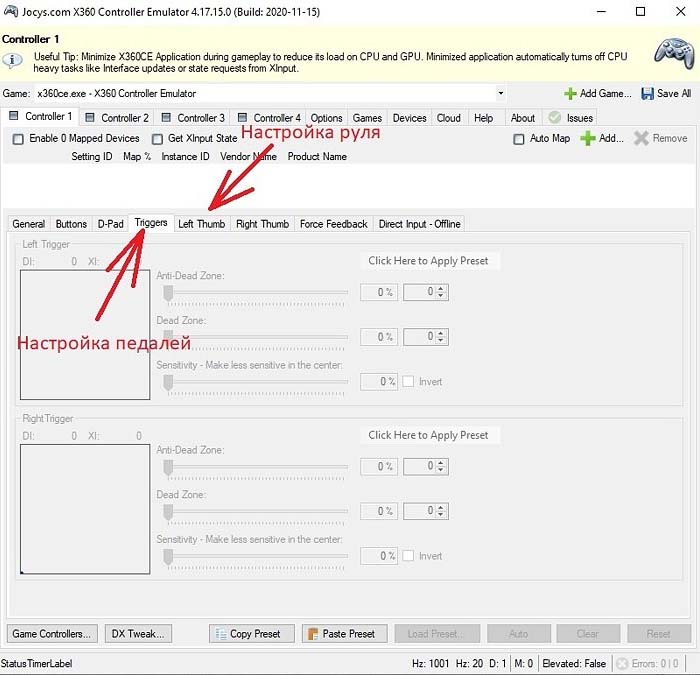Toggle Get XInput State checkbox
Screen dimensions: 700x675
(157, 139)
